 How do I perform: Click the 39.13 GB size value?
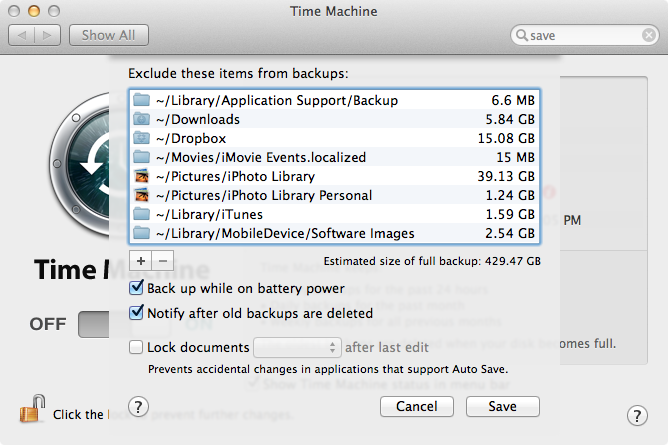(x=506, y=176)
